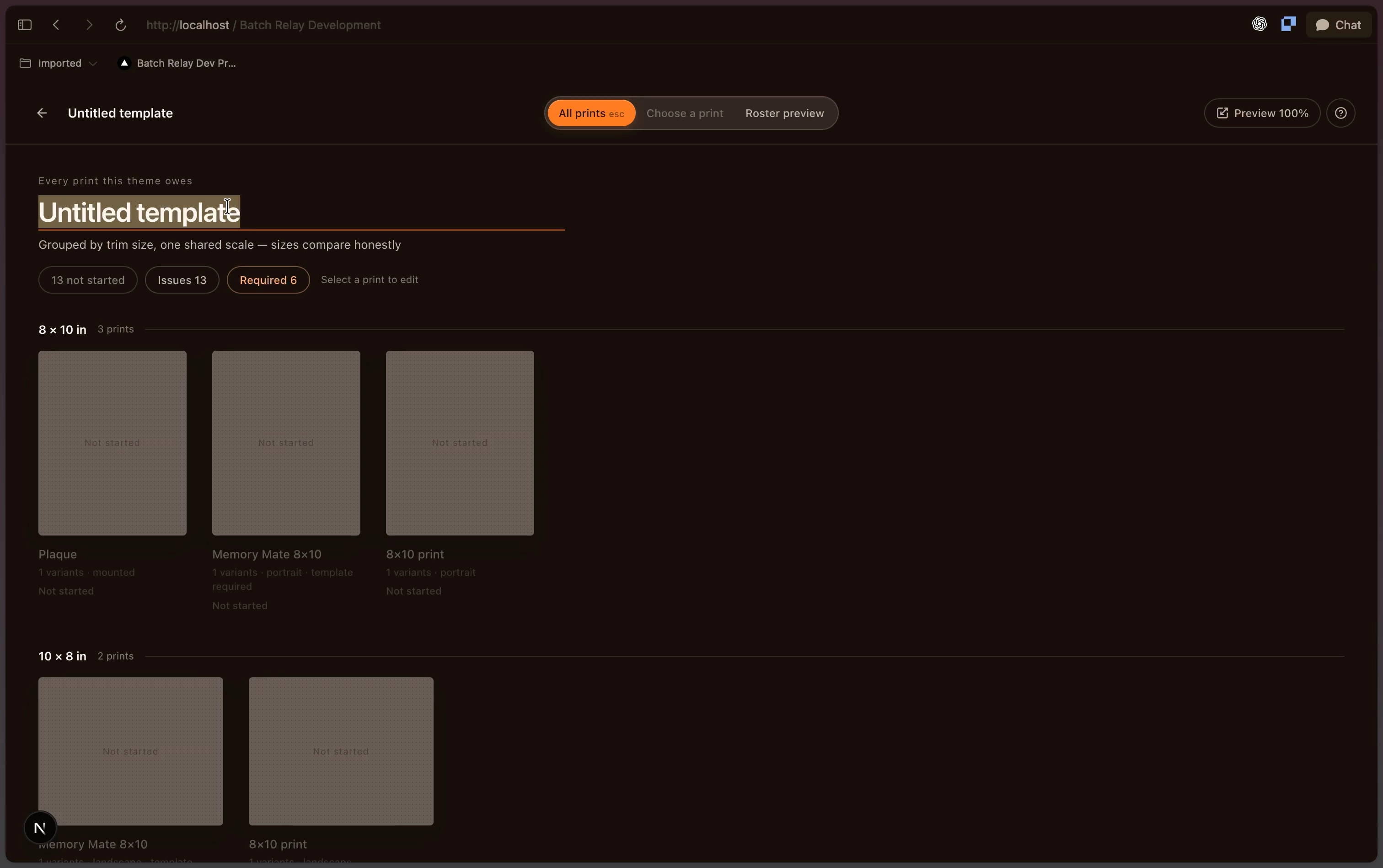
Task: Click '1 variants · mounted' under Plaque
Action: tap(87, 573)
